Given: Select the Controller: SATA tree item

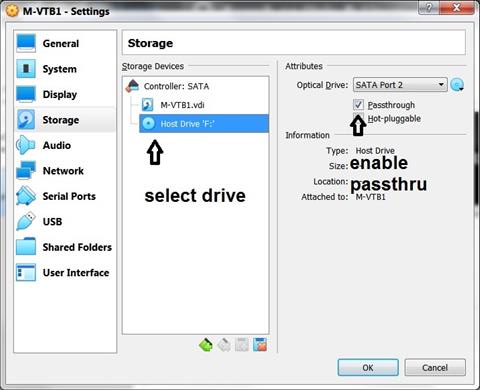Looking at the screenshot, I should click(176, 86).
